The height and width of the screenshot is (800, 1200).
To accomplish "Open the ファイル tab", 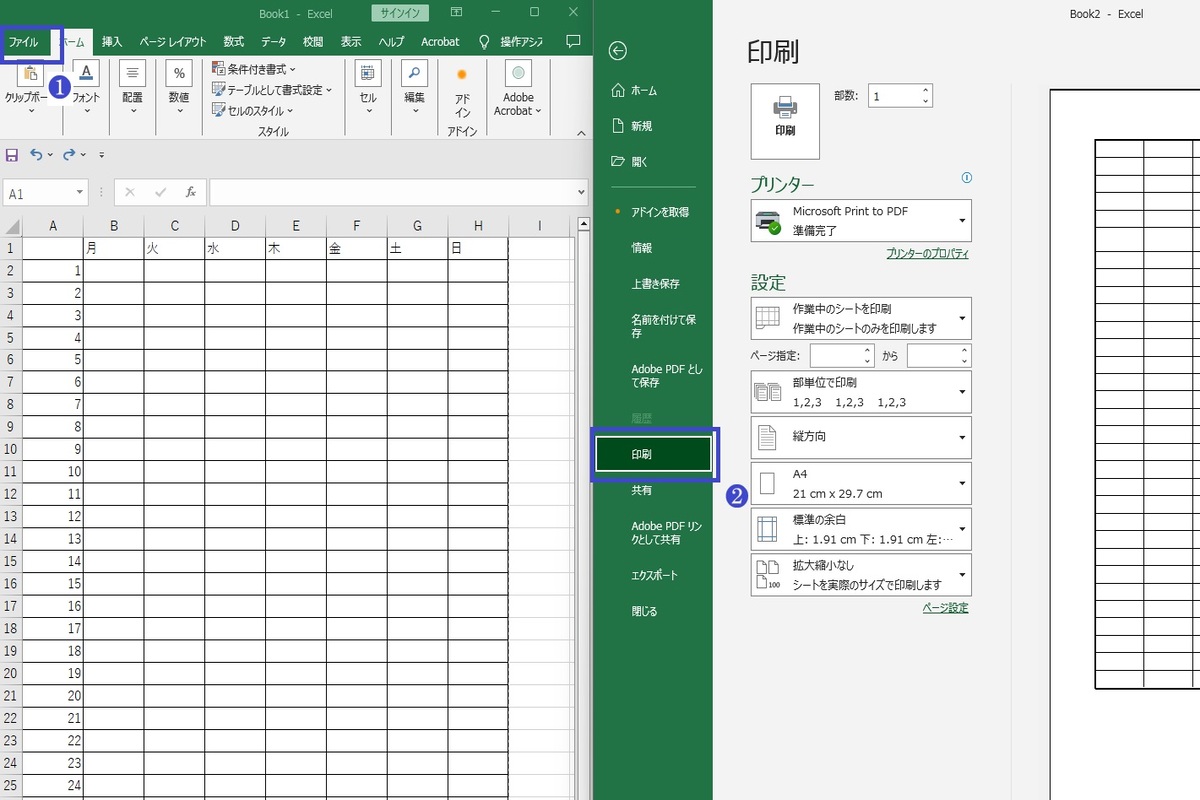I will (24, 42).
